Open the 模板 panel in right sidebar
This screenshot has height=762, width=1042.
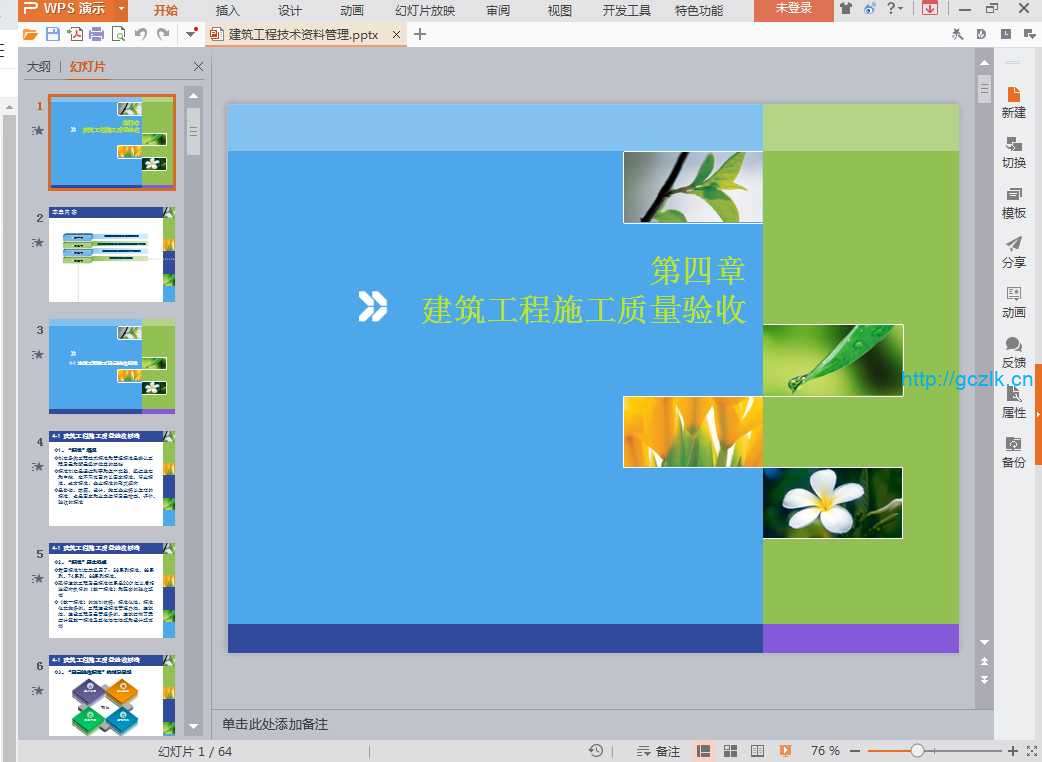[1013, 202]
